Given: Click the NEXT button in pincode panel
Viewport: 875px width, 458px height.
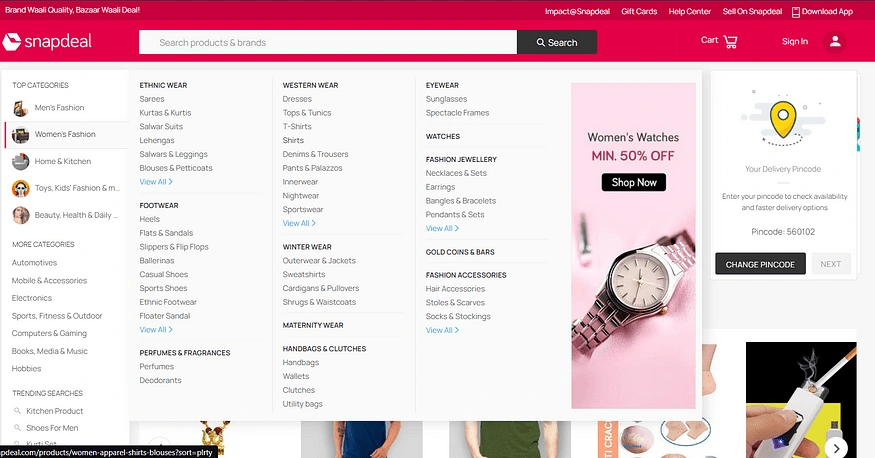Looking at the screenshot, I should 830,264.
